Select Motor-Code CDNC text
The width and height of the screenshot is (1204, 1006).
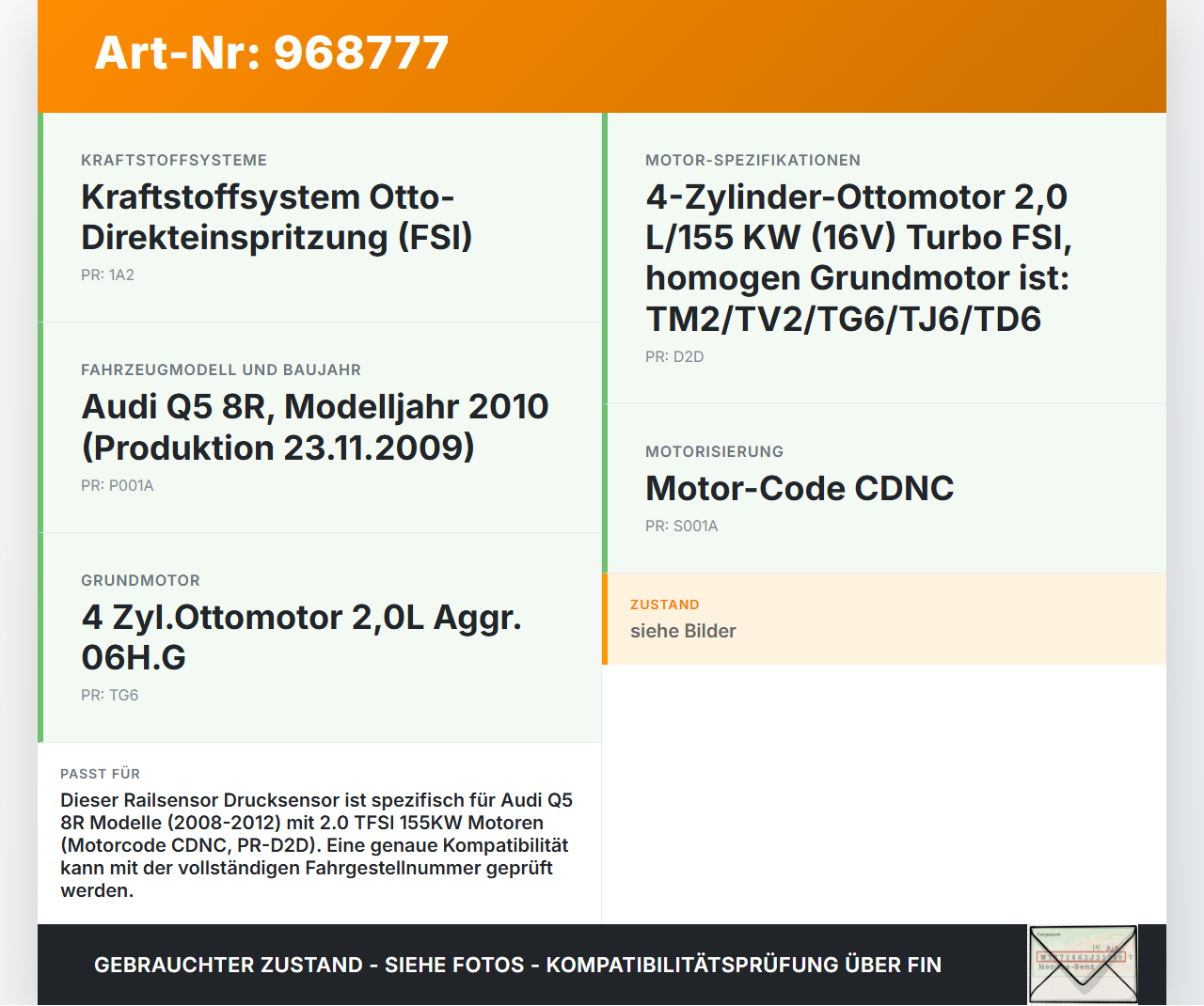800,489
